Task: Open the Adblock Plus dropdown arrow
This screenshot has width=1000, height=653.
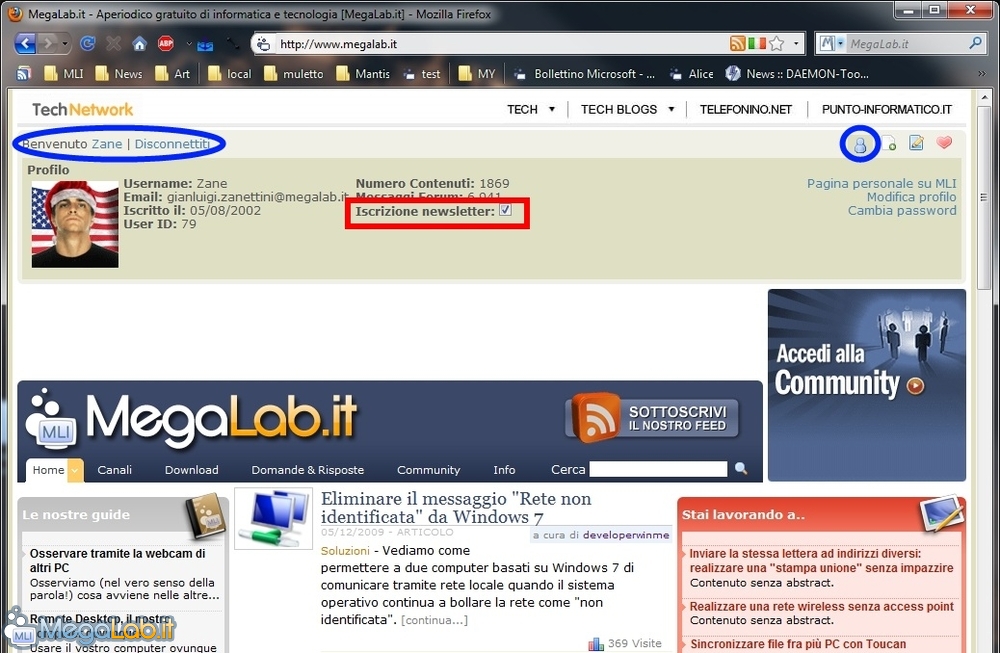Action: click(189, 44)
